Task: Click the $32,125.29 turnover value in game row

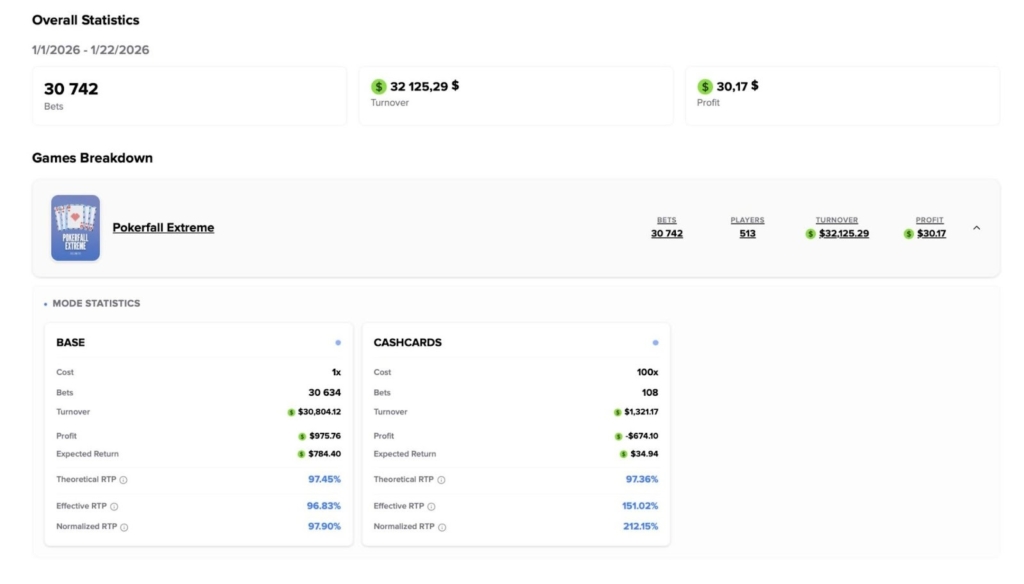Action: click(843, 234)
